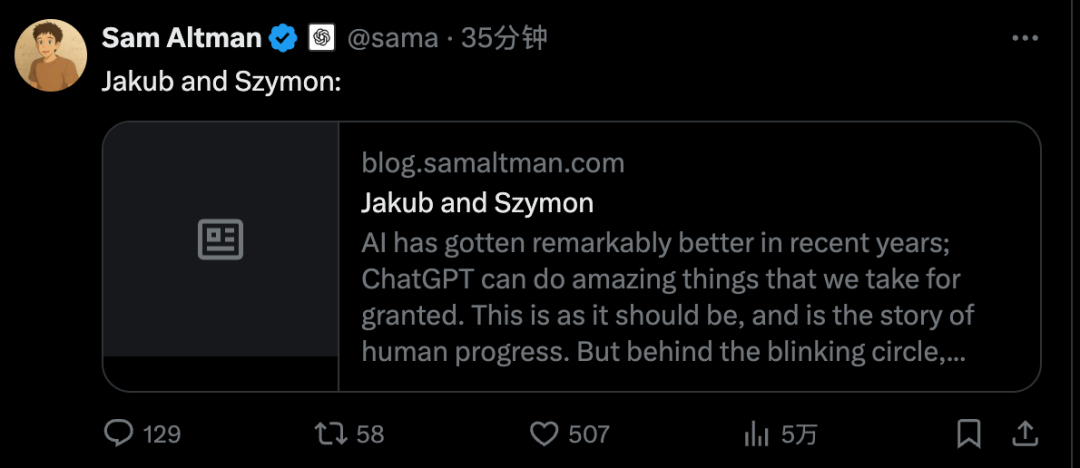Click the 129 replies count
Screen dimensions: 1080x468
tap(161, 434)
